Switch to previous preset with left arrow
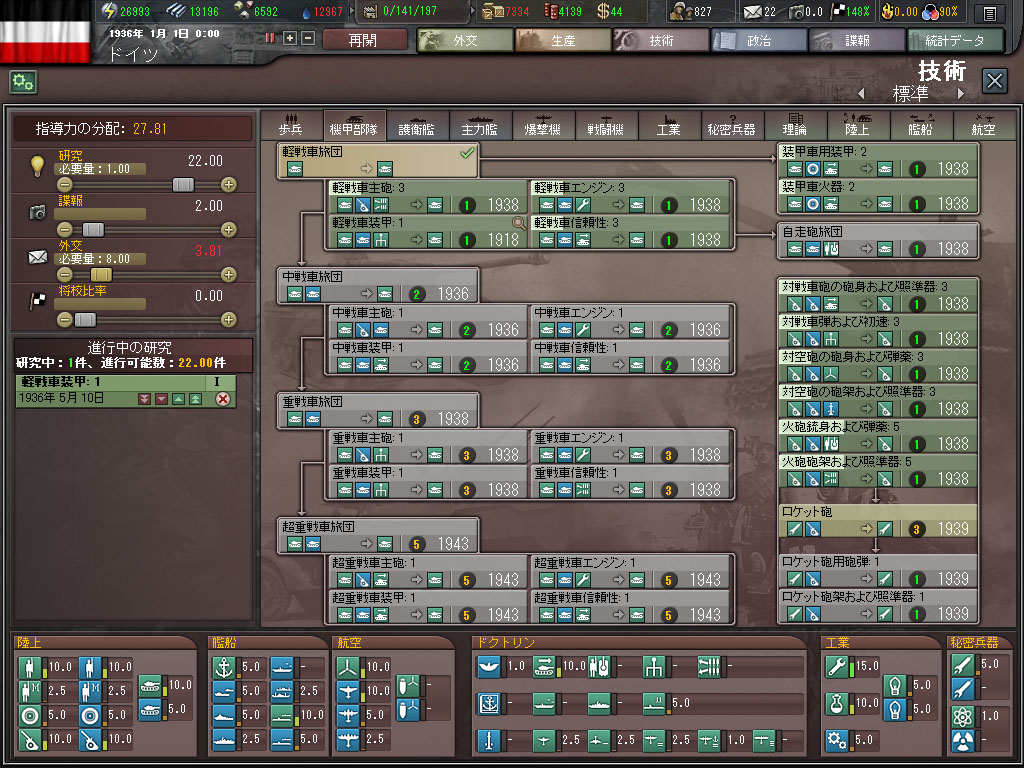Image resolution: width=1024 pixels, height=768 pixels. (861, 94)
